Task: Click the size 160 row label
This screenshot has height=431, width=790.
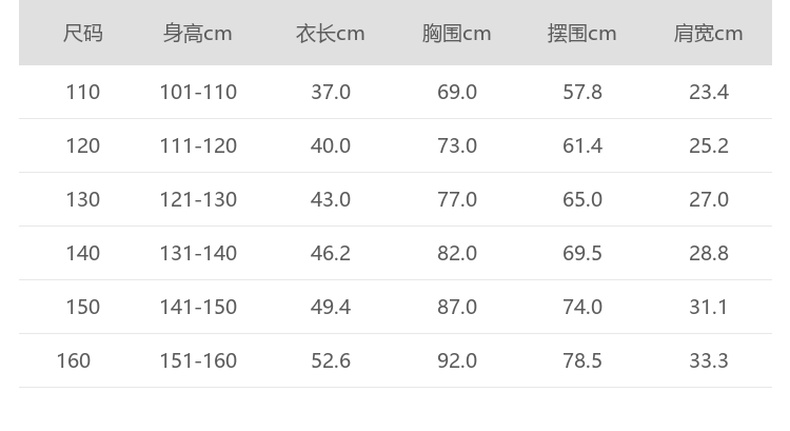Action: tap(74, 361)
